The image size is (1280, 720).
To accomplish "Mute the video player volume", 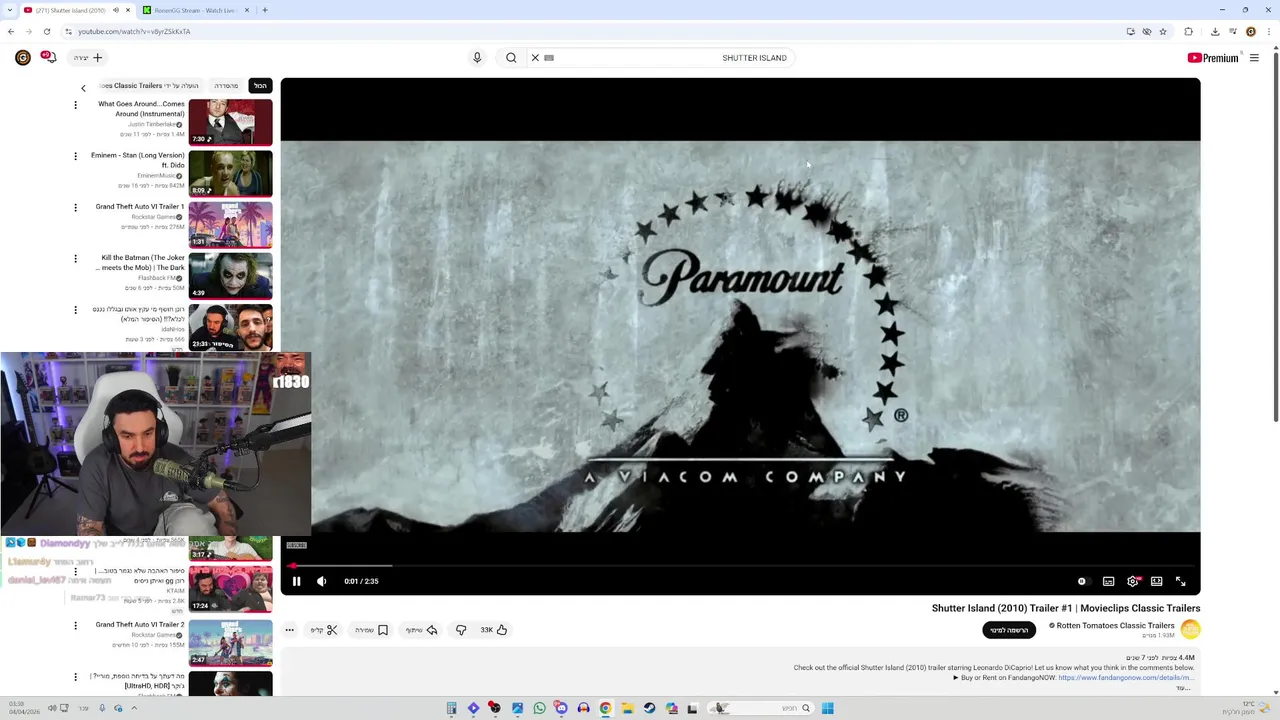I will (x=321, y=581).
